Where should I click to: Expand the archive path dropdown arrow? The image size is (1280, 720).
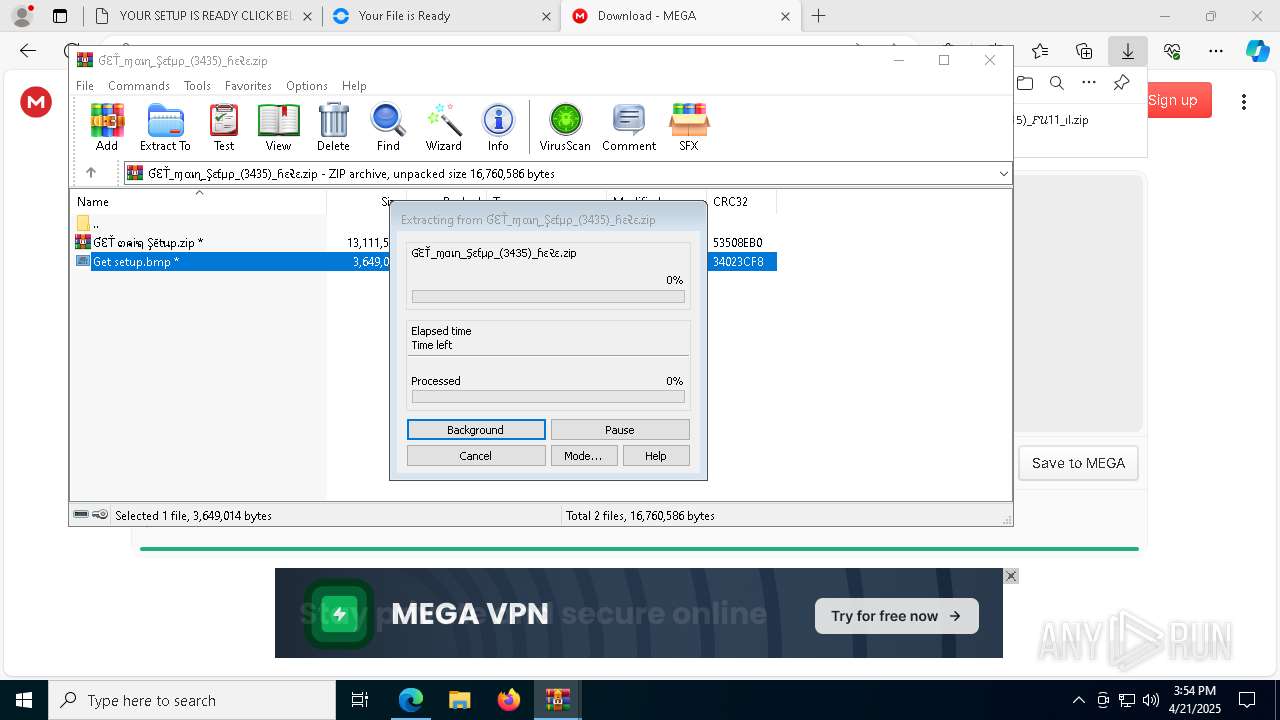1003,173
